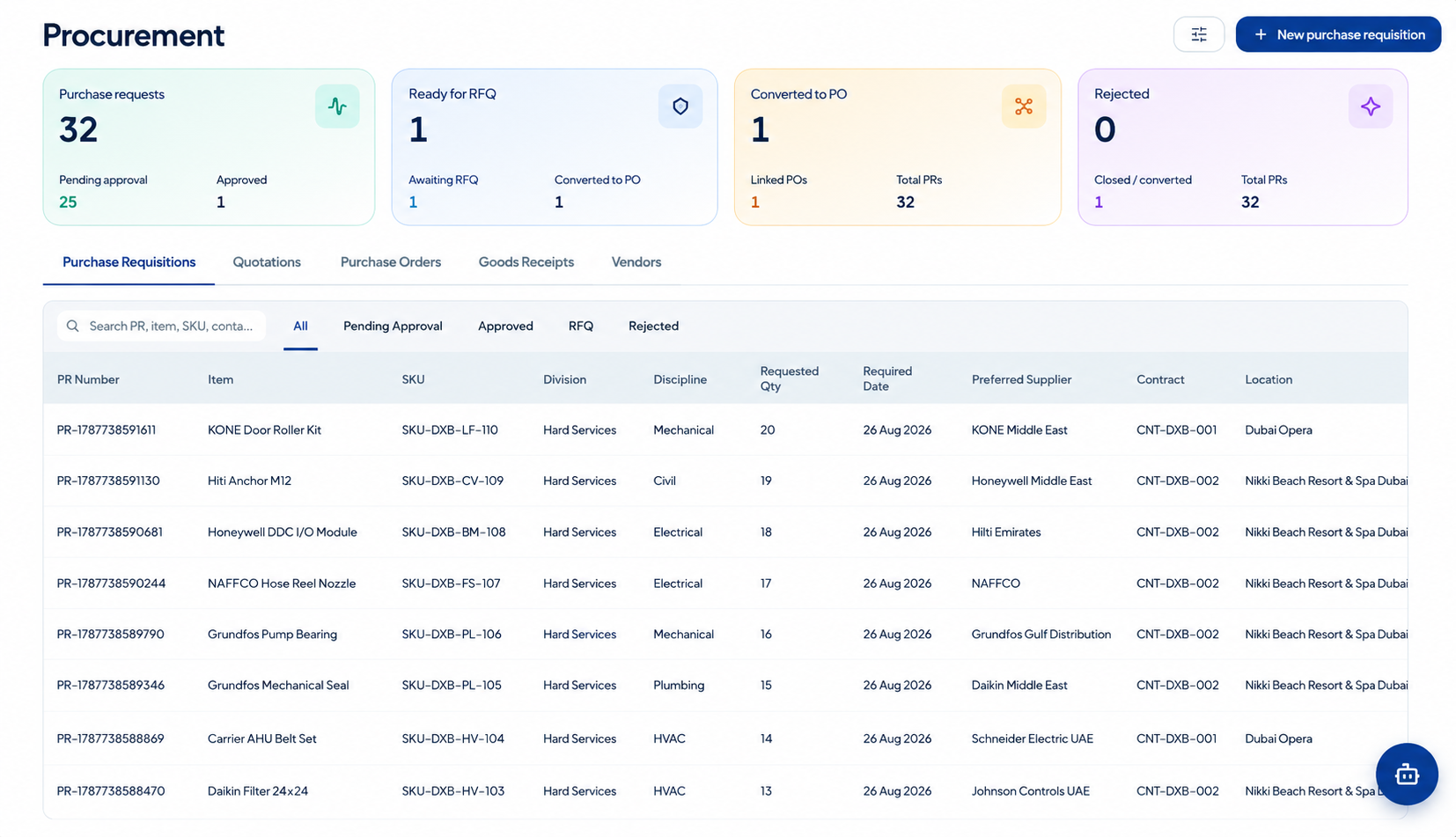Open the Purchase Orders tab

pyautogui.click(x=391, y=262)
